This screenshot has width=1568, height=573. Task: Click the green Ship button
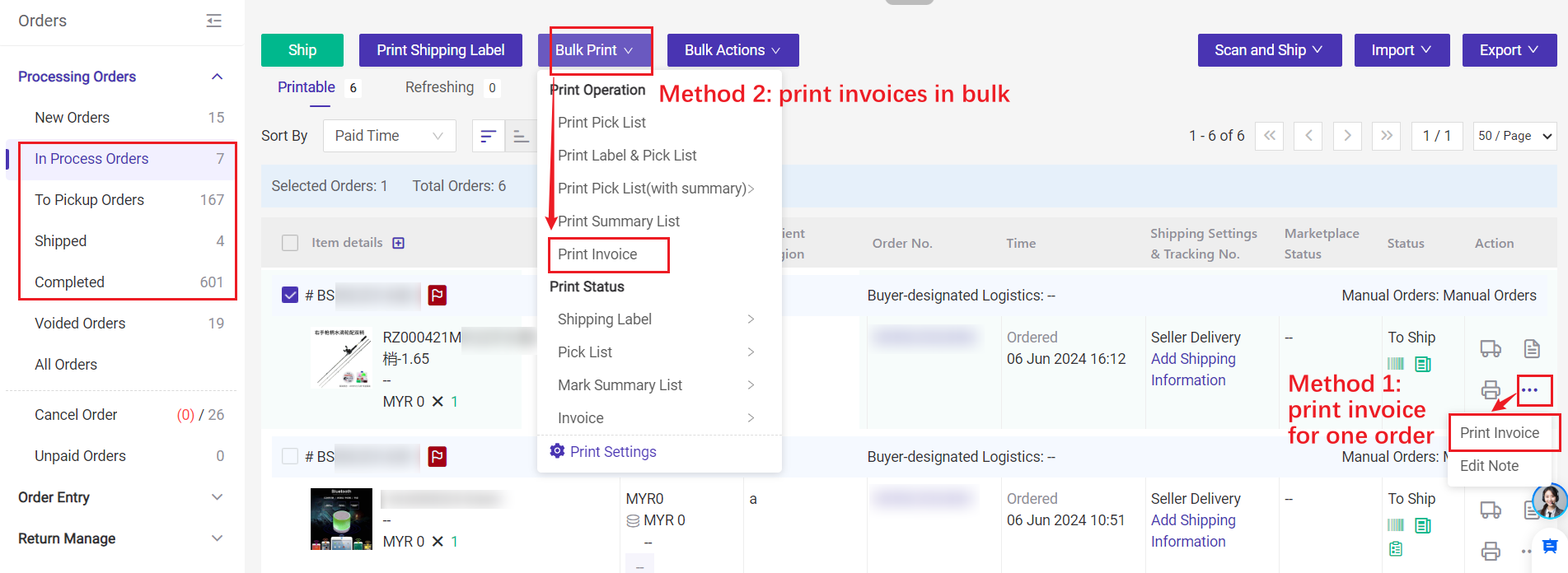click(x=302, y=50)
